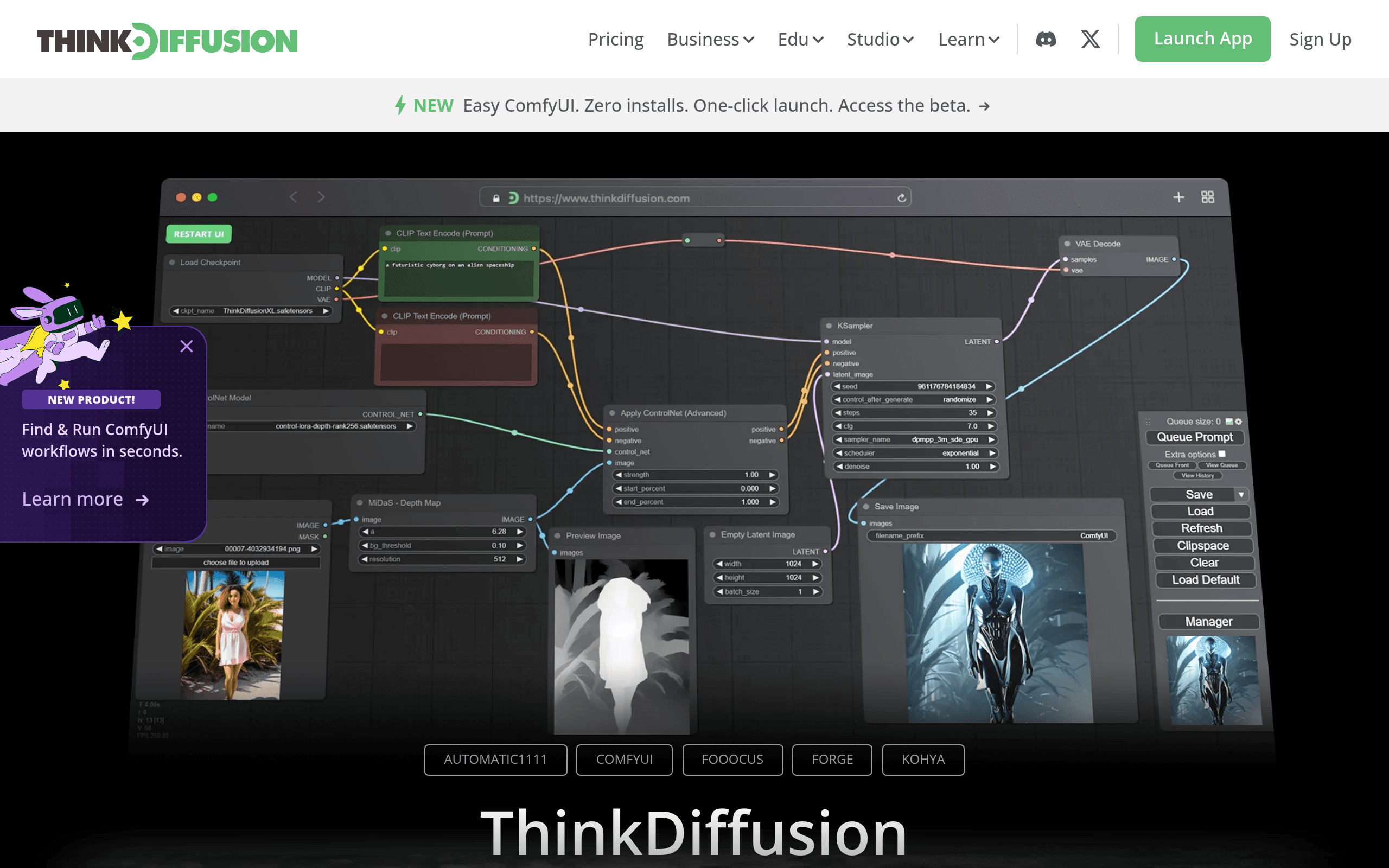The height and width of the screenshot is (868, 1389).
Task: Click the image icon next to Queue size
Action: [1229, 422]
